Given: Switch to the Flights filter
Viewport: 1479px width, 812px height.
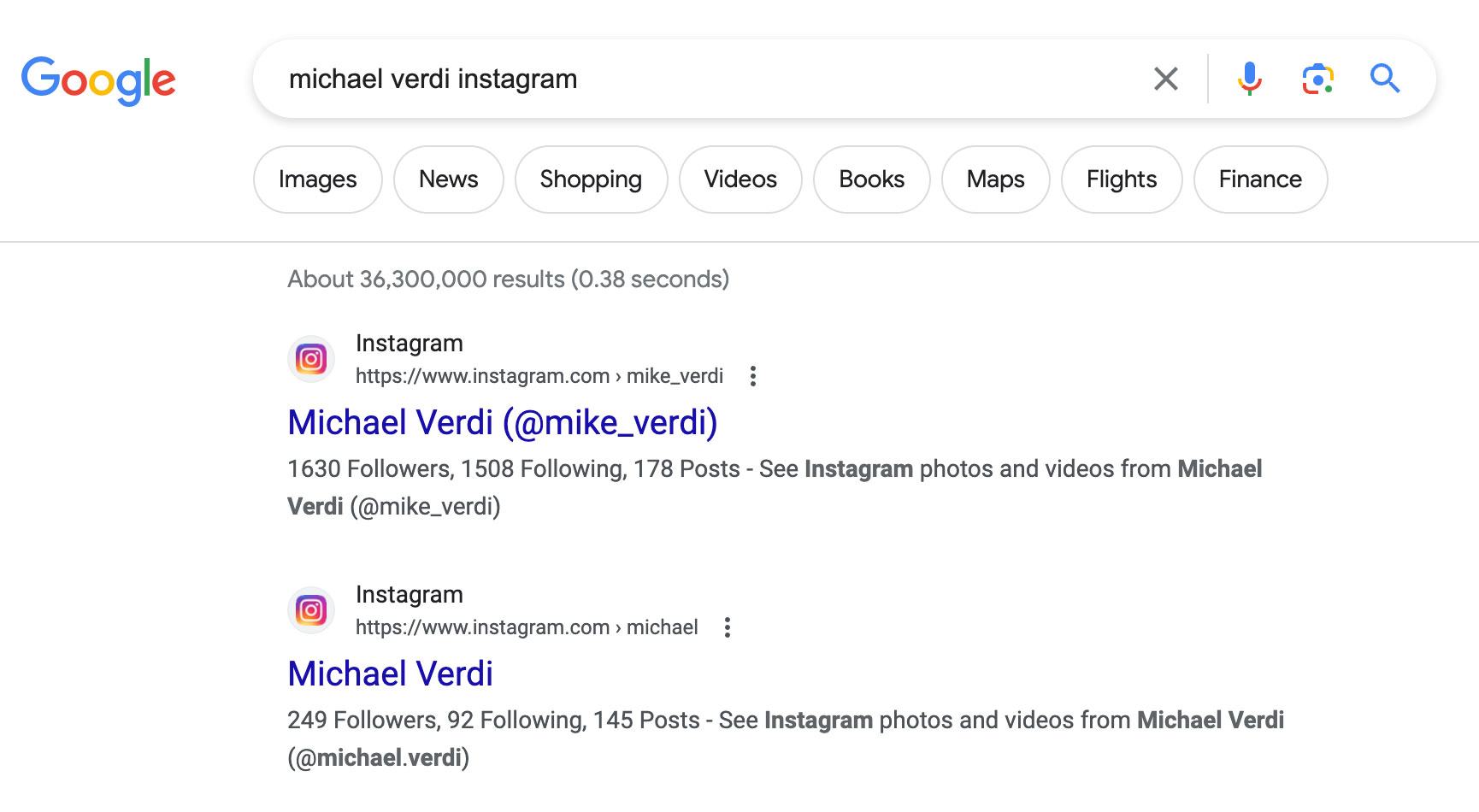Looking at the screenshot, I should [1121, 179].
